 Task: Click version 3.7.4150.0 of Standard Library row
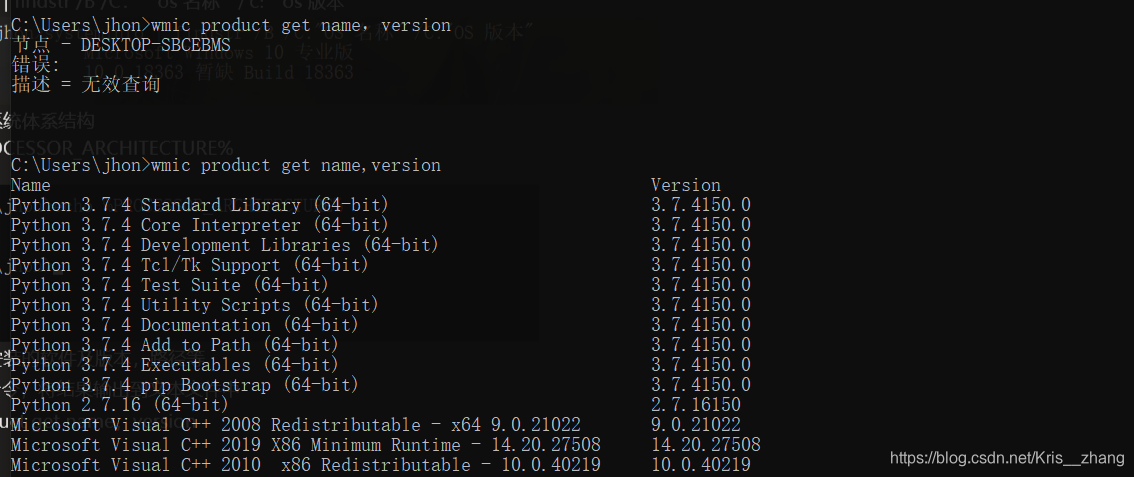point(701,205)
